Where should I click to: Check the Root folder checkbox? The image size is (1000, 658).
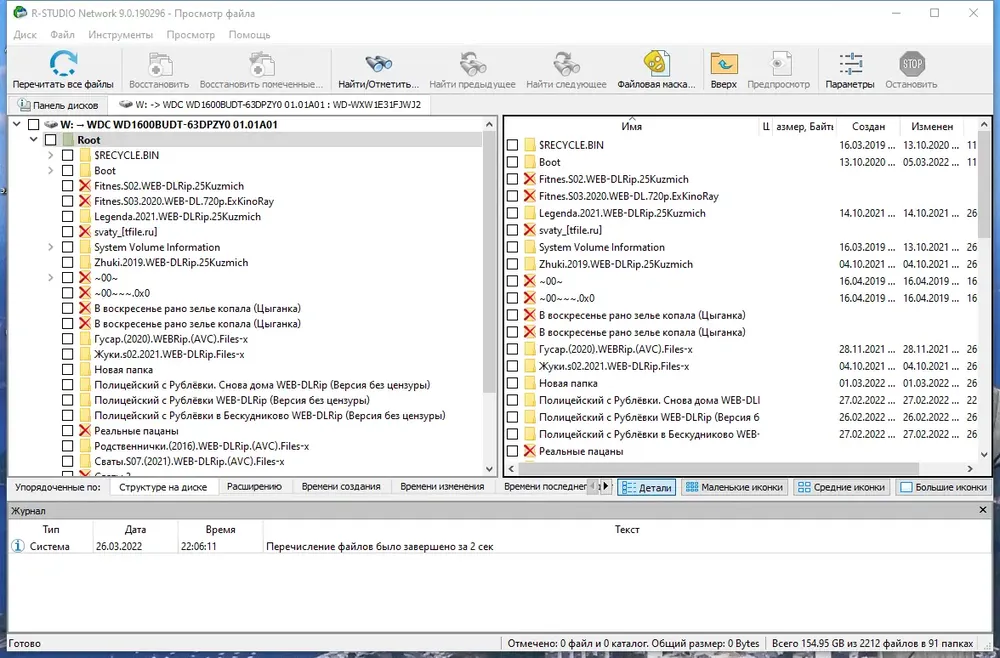[x=51, y=140]
